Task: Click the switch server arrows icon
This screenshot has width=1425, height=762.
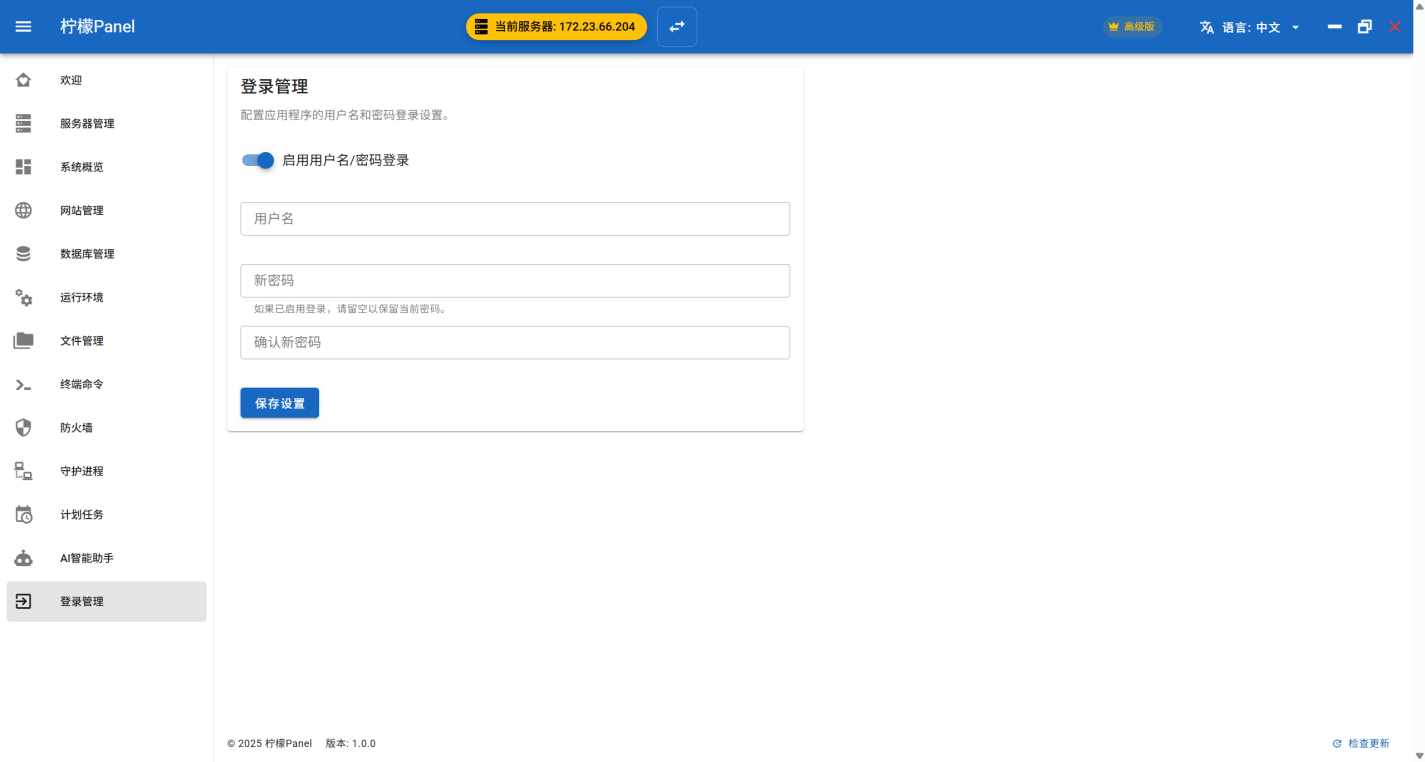Action: tap(677, 27)
